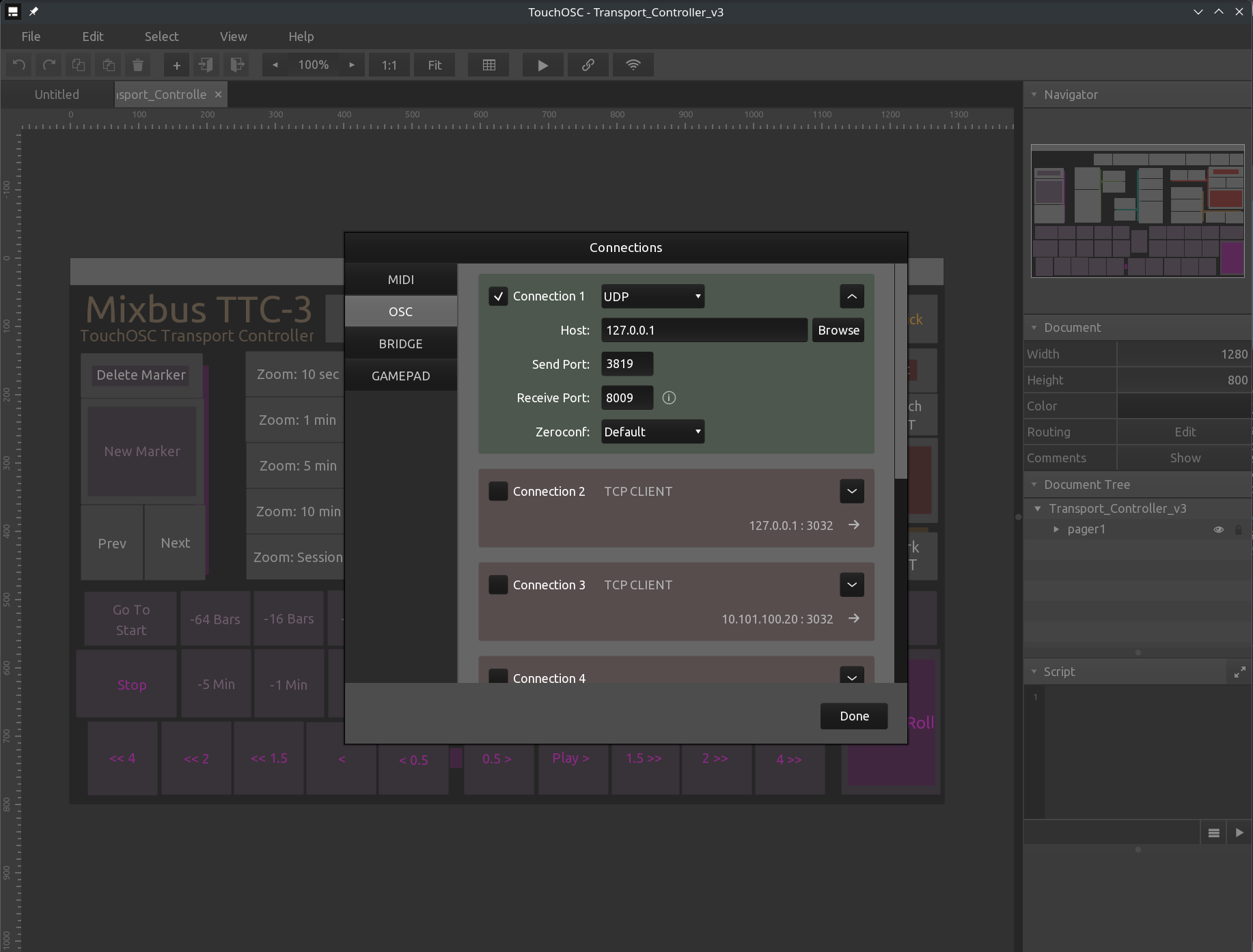
Task: Expand Connection 3 with its chevron
Action: coord(851,585)
